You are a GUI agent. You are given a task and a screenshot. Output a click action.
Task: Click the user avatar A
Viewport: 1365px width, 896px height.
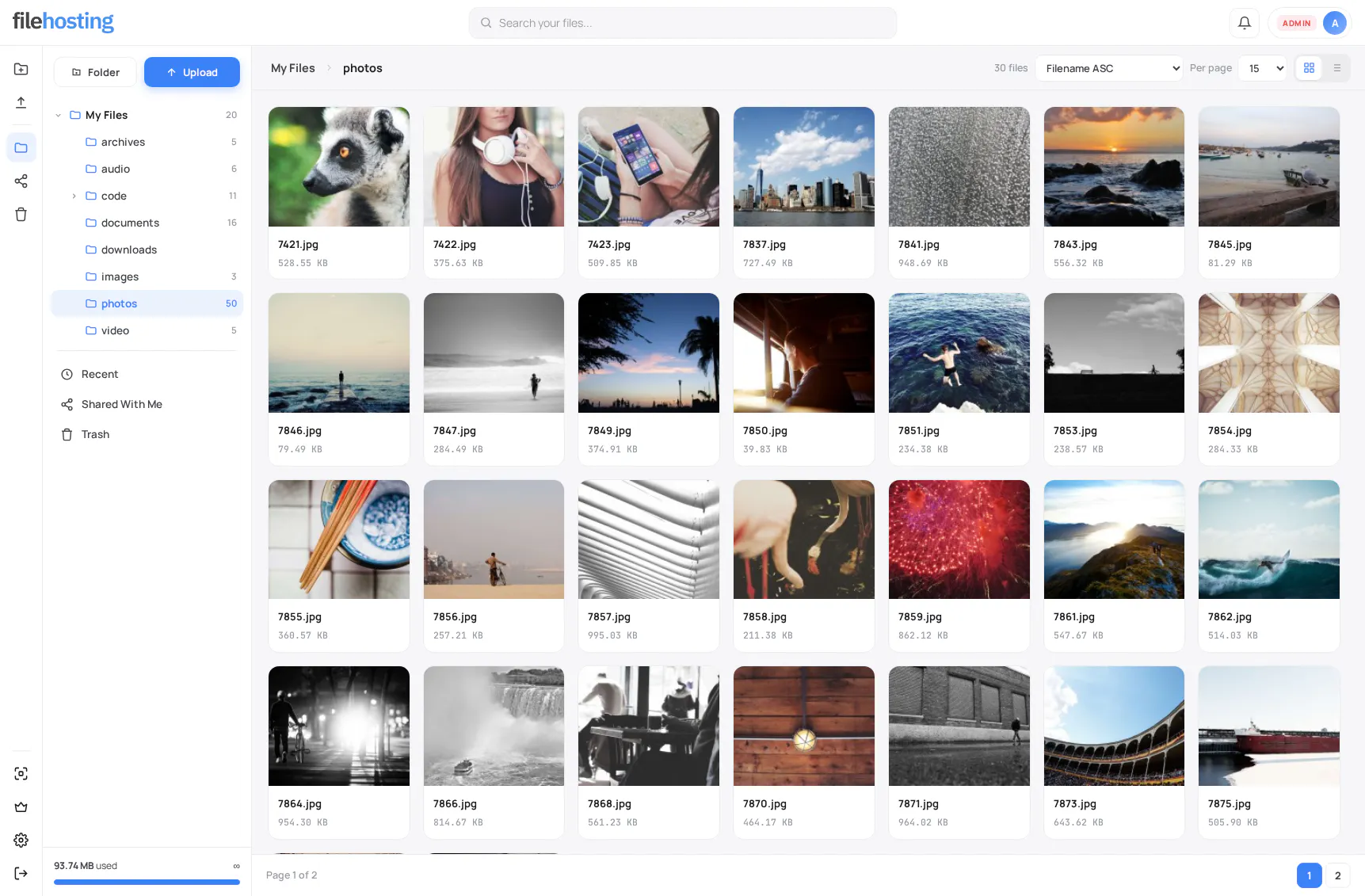point(1335,23)
